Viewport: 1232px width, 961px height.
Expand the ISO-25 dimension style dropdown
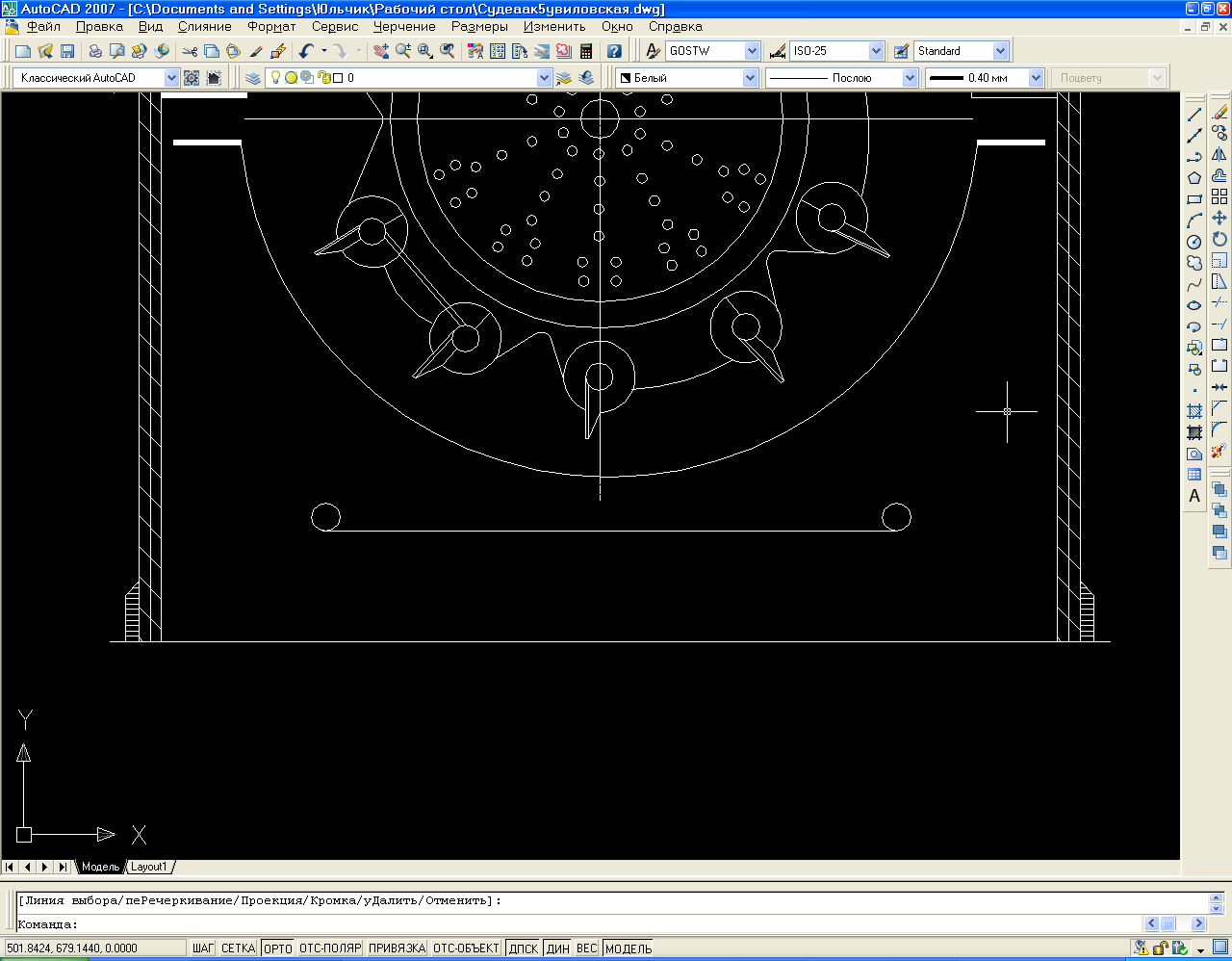876,51
